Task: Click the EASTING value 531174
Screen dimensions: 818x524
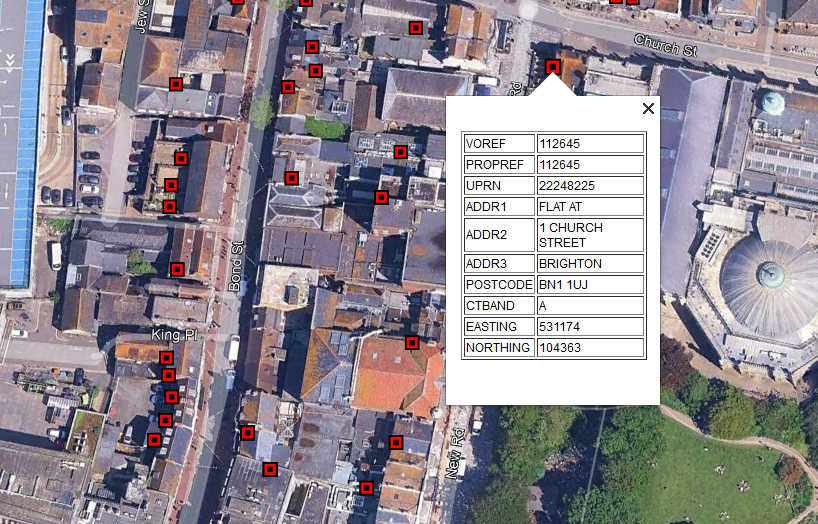Action: [x=589, y=327]
